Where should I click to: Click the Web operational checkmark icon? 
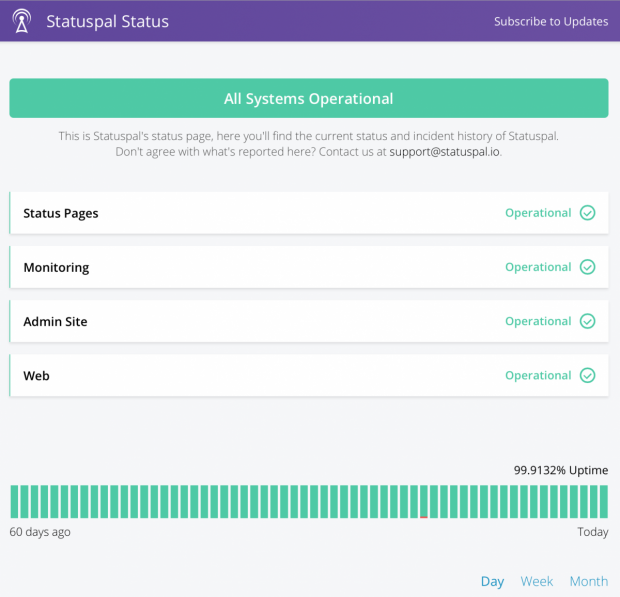(587, 376)
